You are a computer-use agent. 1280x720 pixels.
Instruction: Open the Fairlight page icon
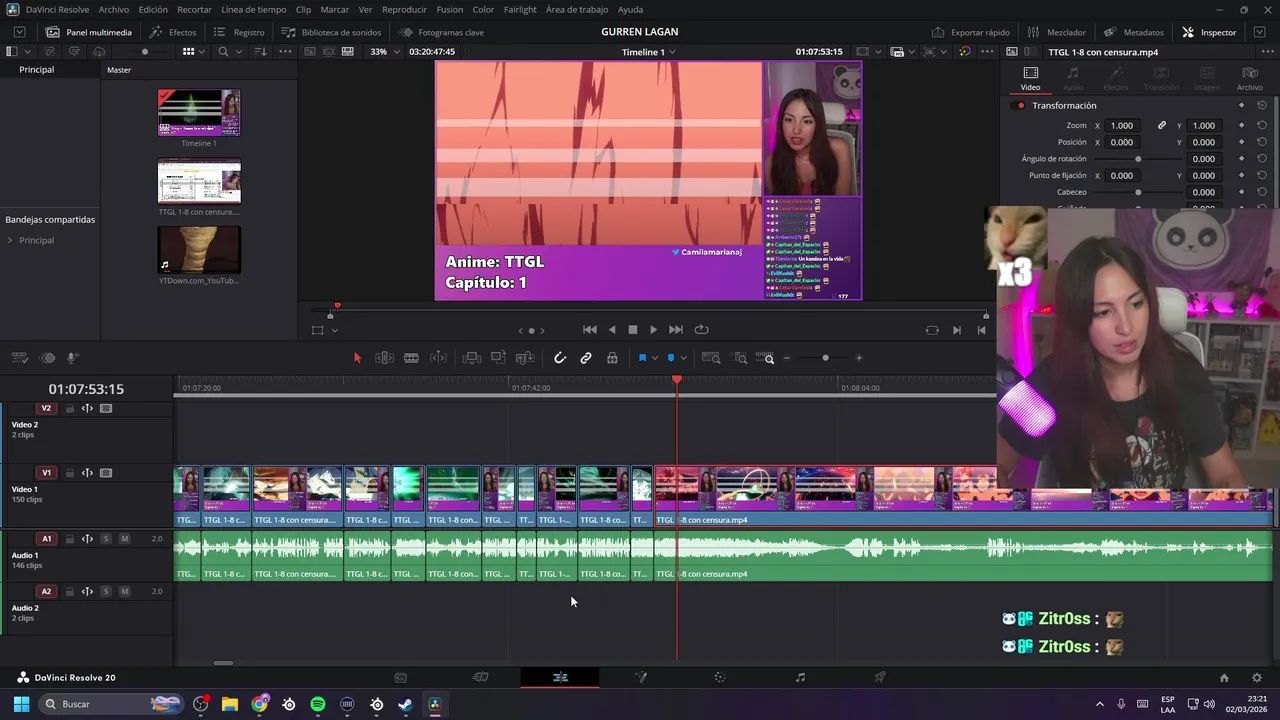[x=800, y=677]
